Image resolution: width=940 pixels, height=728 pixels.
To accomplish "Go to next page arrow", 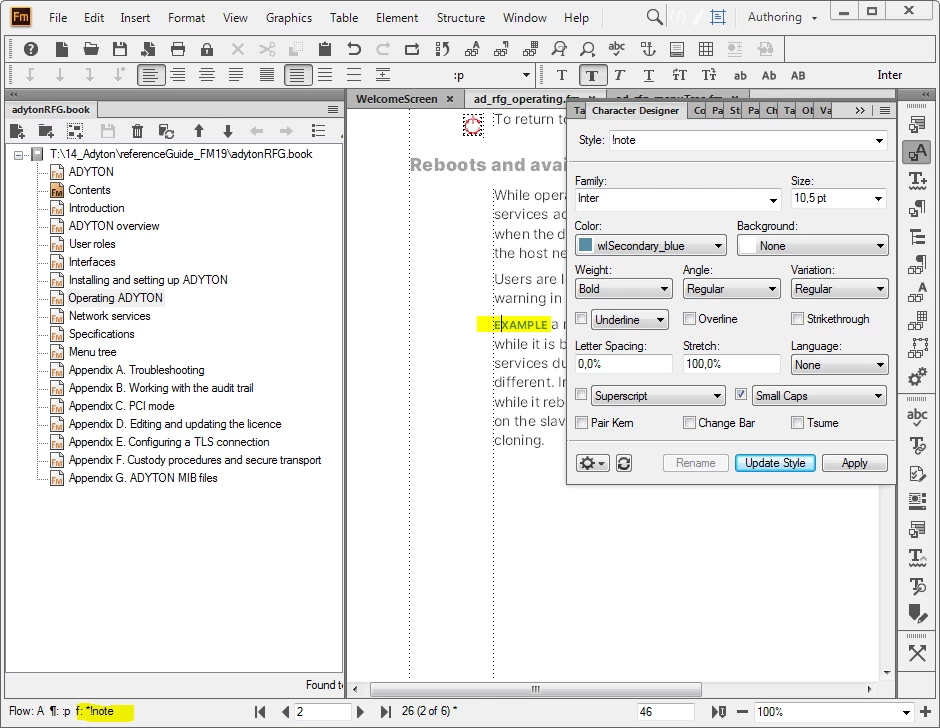I will coord(360,712).
